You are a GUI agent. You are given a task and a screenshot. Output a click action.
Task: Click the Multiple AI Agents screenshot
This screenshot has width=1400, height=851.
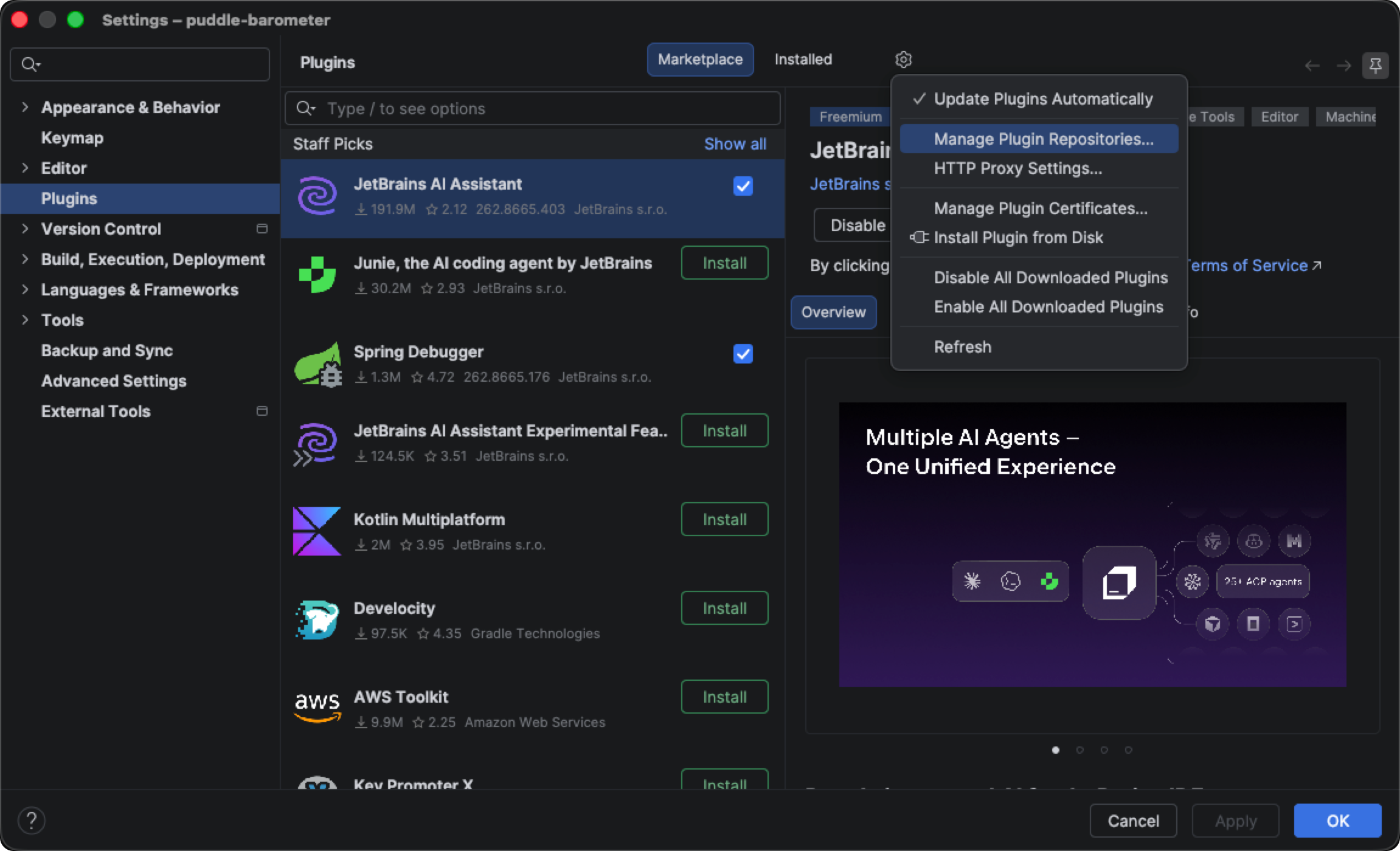(1092, 545)
